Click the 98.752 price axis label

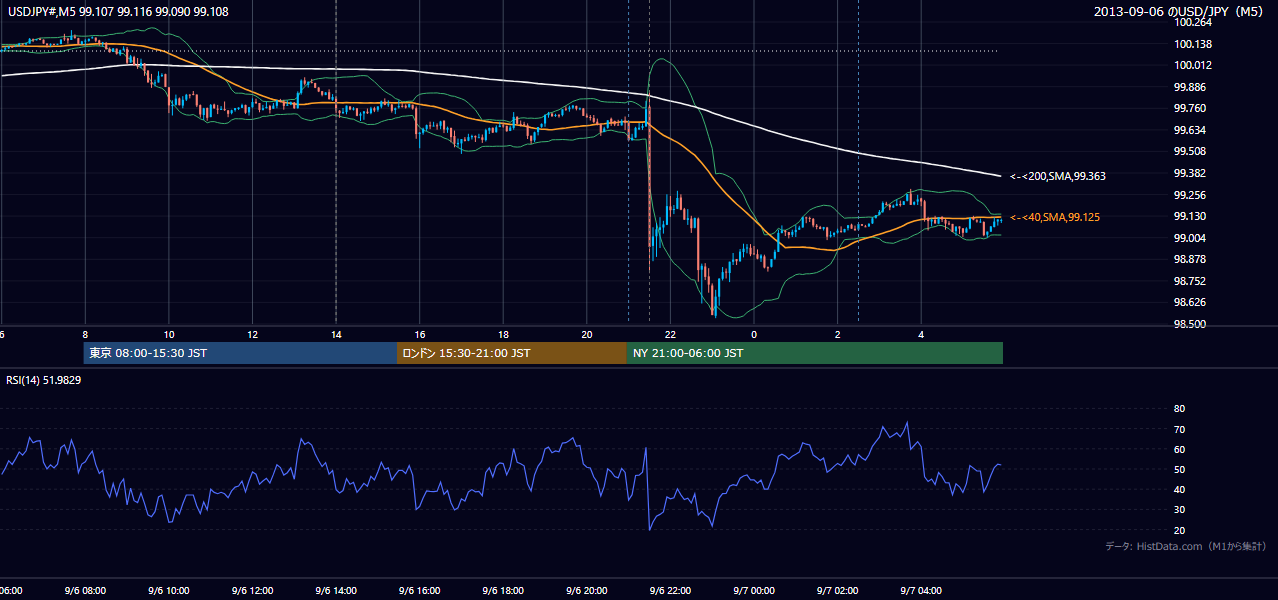1190,281
